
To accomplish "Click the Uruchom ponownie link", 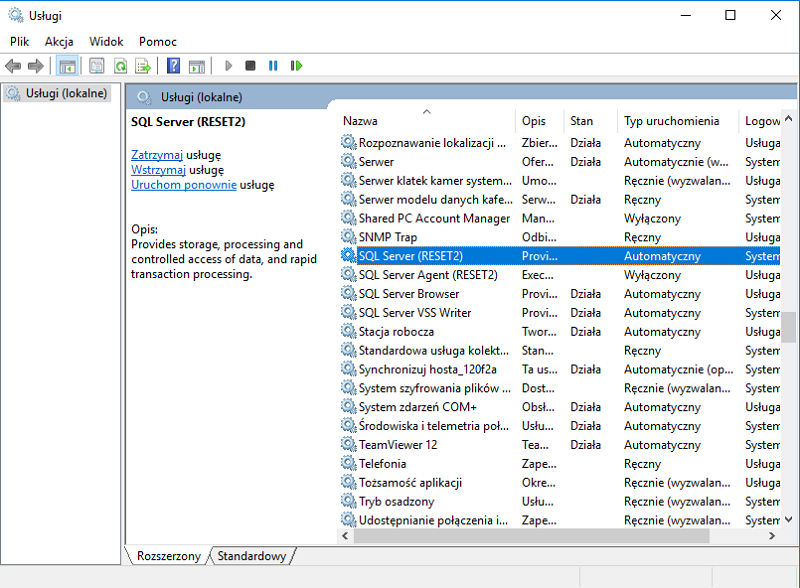I will point(184,185).
